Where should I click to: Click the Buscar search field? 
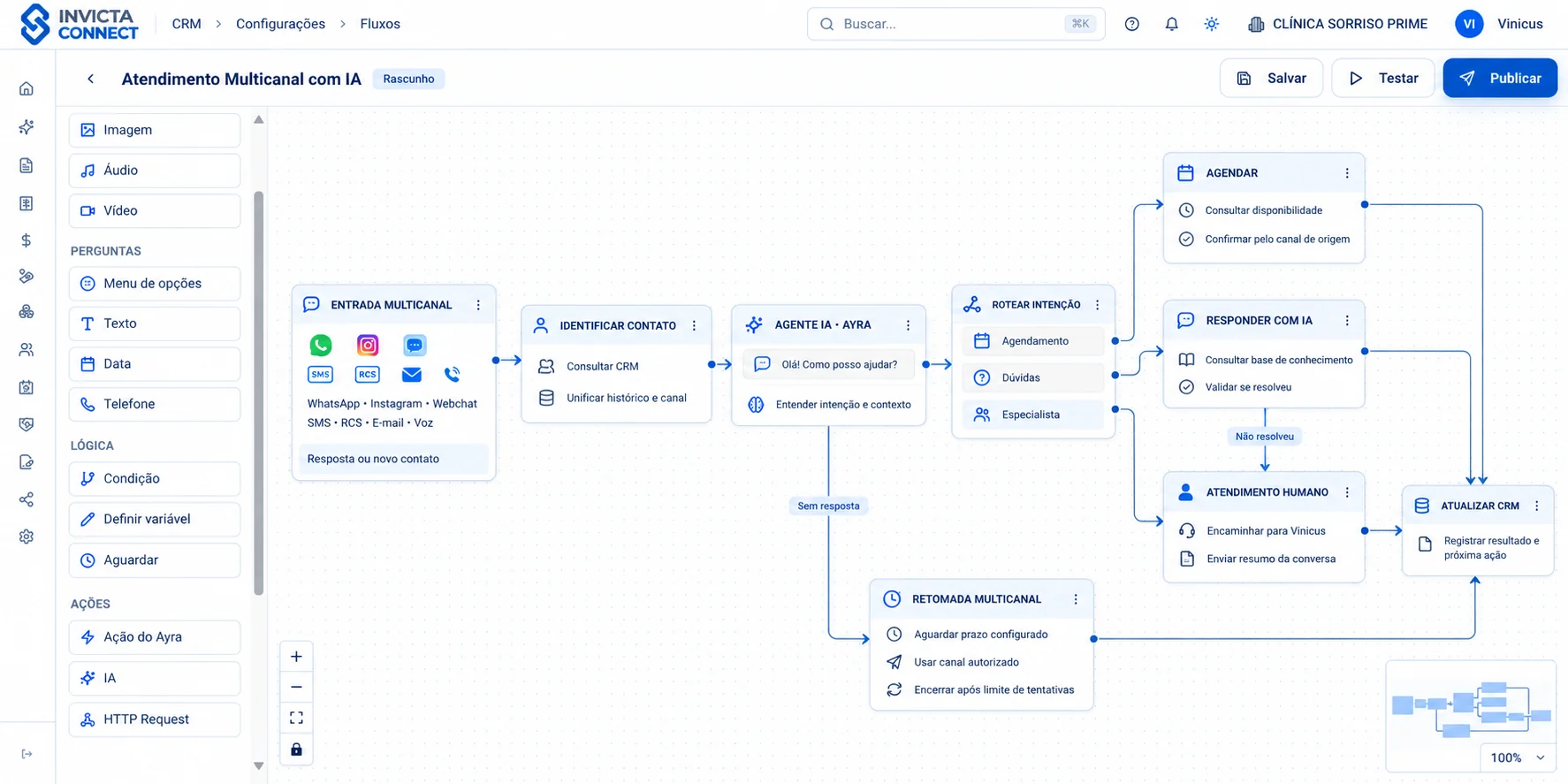(955, 24)
